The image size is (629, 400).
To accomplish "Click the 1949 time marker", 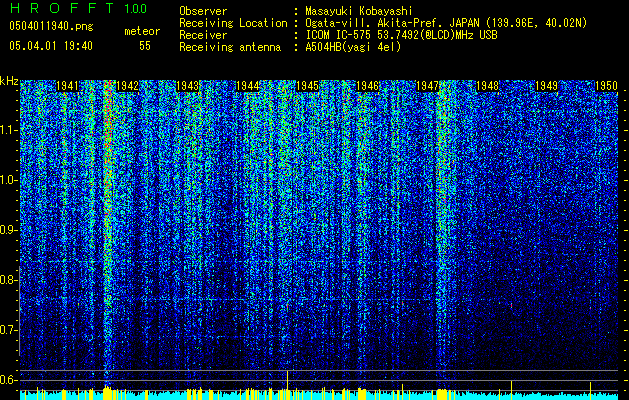I will pos(547,86).
